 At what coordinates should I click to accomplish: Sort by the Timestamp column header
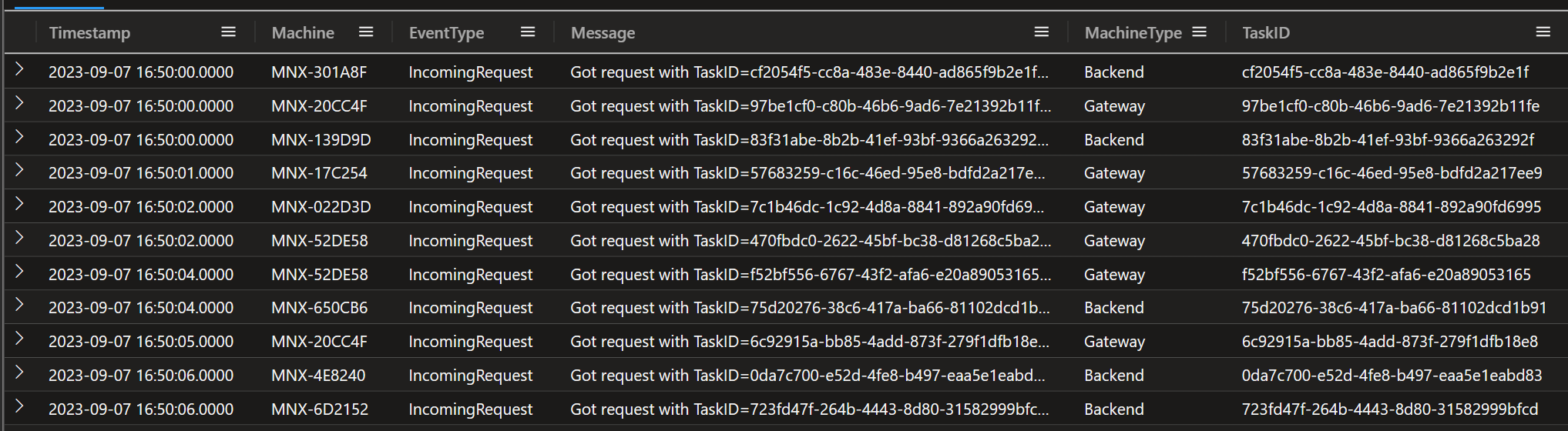coord(89,33)
